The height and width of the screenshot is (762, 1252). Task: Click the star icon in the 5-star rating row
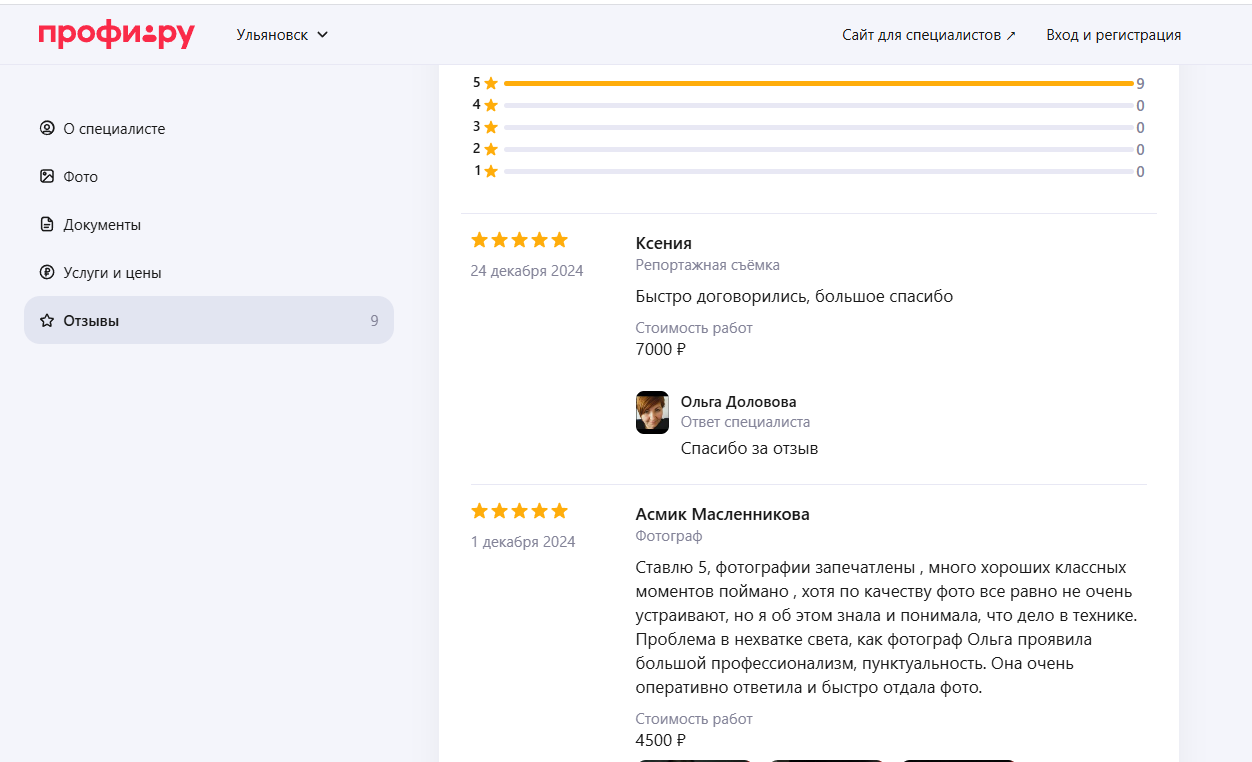(x=491, y=84)
